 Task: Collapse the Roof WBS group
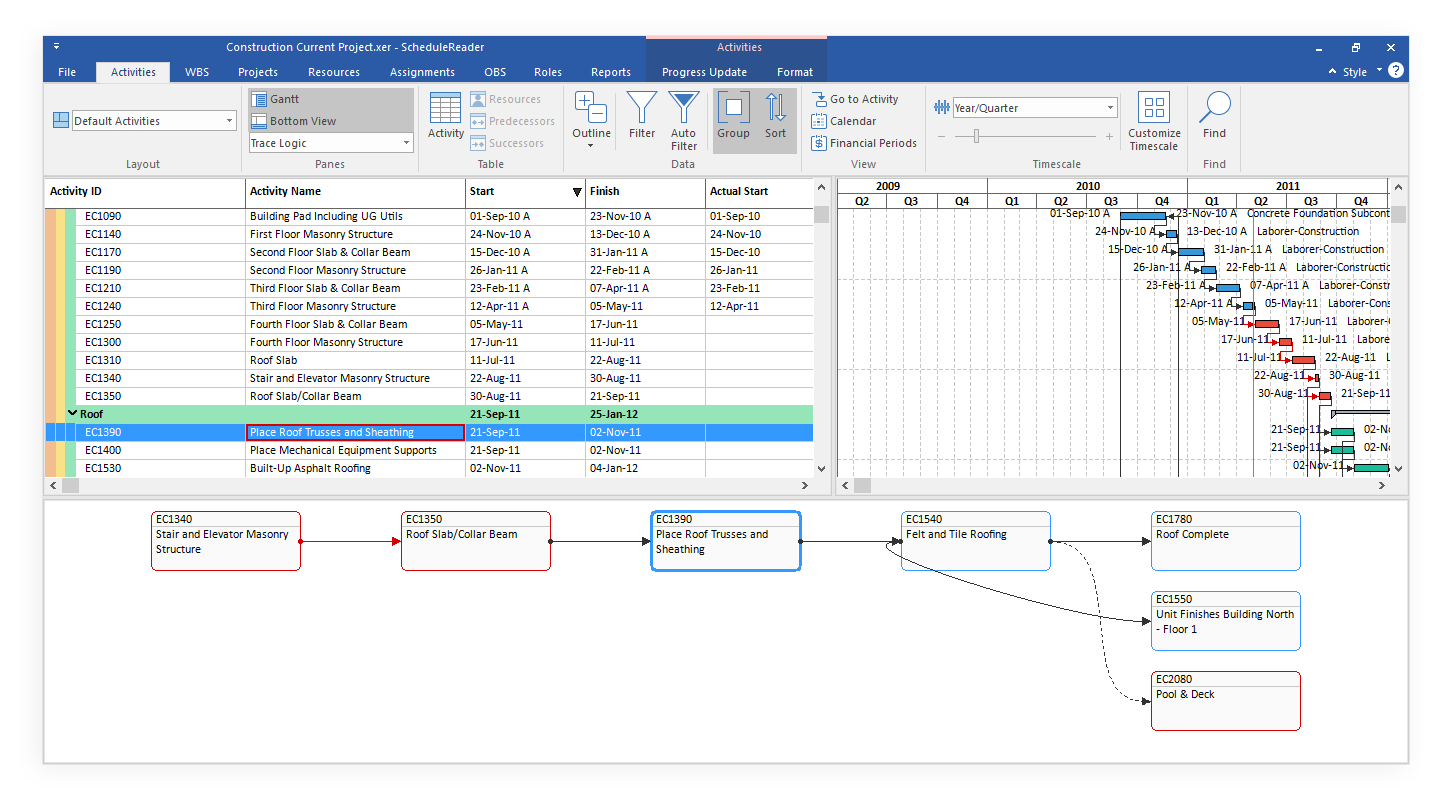(72, 413)
